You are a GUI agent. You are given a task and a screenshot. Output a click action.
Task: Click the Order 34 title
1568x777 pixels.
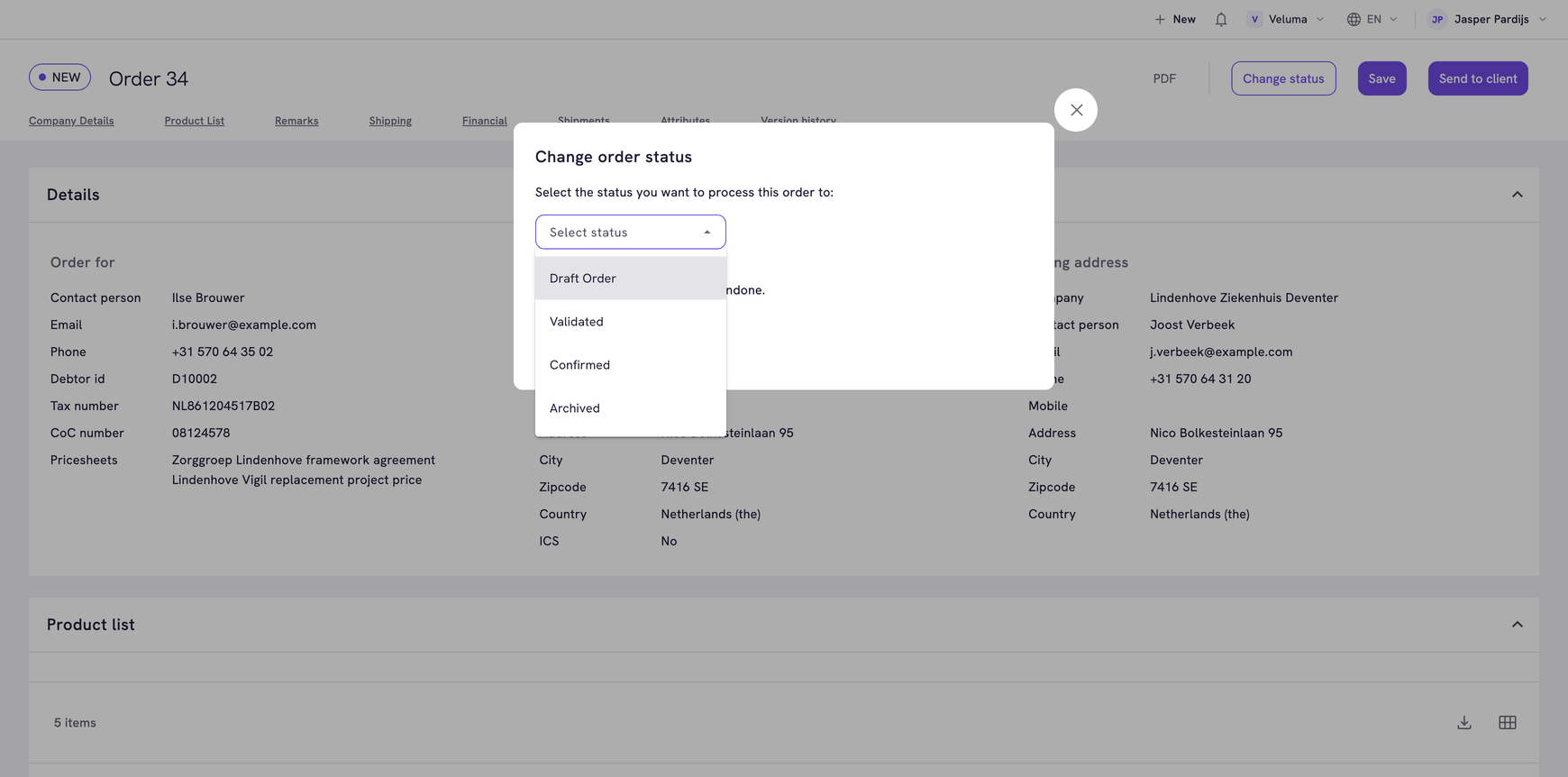[149, 78]
